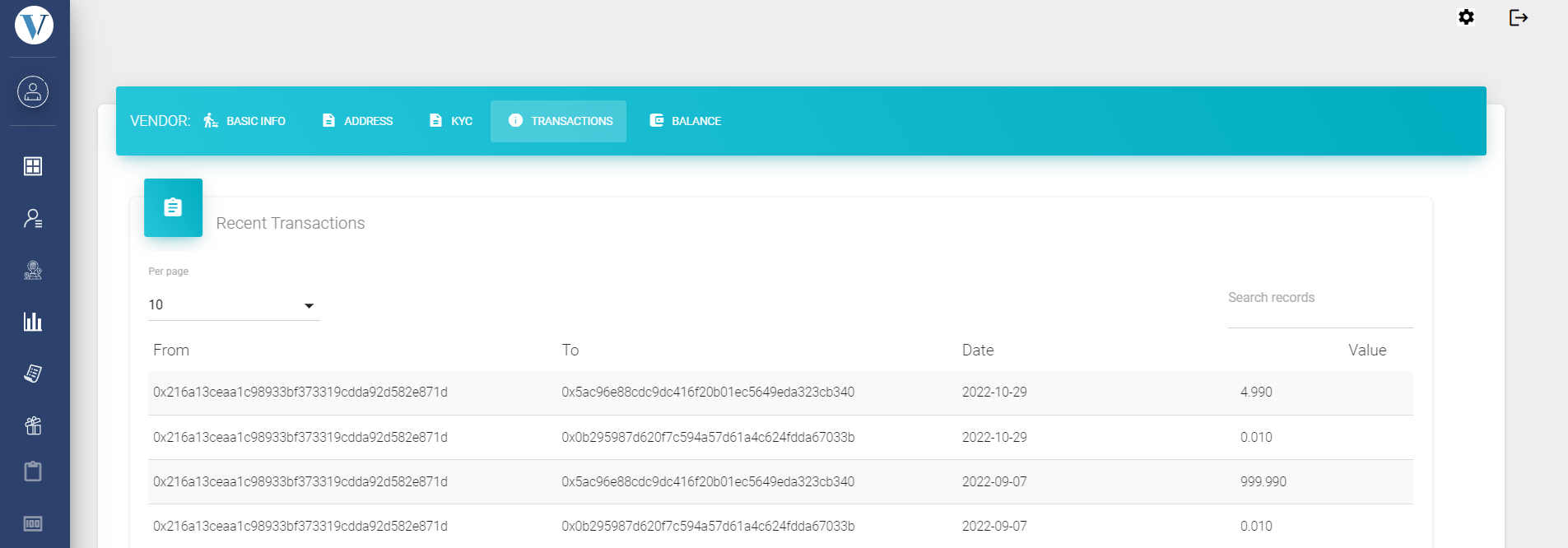Viewport: 1568px width, 548px height.
Task: Click the receipt document icon in sidebar
Action: (33, 374)
